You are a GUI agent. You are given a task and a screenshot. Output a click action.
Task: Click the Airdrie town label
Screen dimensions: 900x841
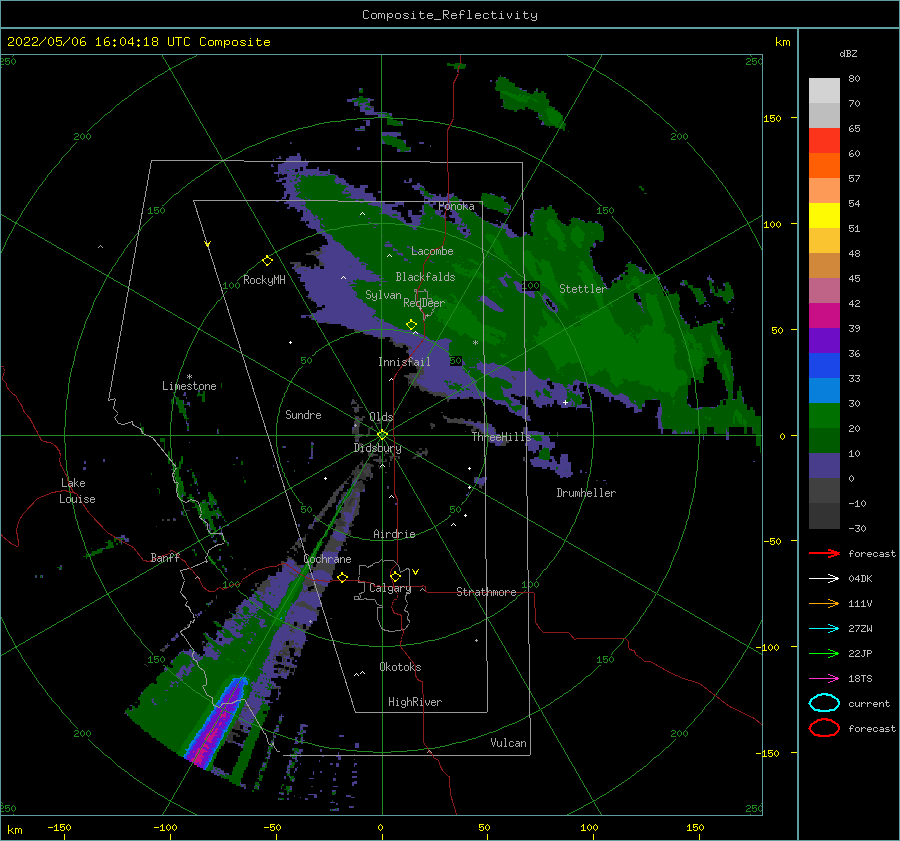[394, 534]
